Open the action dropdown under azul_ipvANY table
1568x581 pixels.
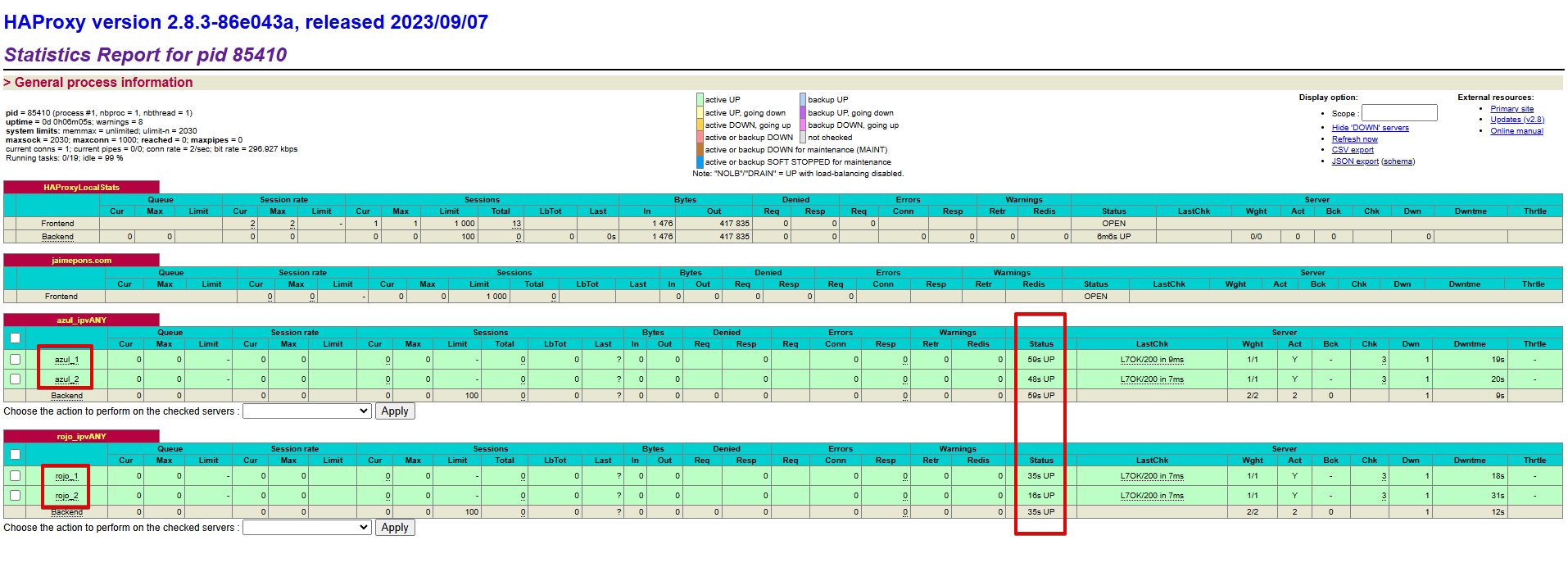click(307, 411)
